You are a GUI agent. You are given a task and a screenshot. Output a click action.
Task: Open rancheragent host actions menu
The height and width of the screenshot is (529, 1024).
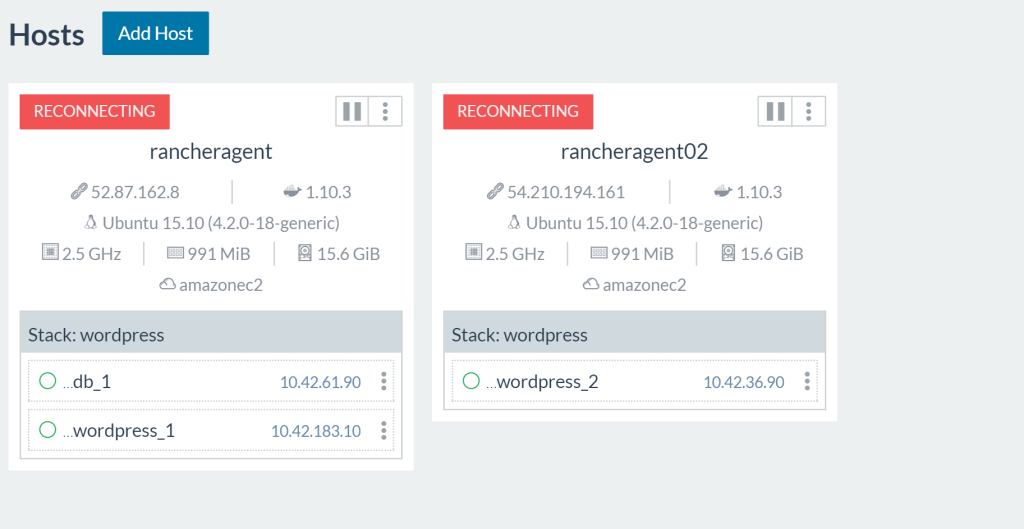(x=385, y=111)
